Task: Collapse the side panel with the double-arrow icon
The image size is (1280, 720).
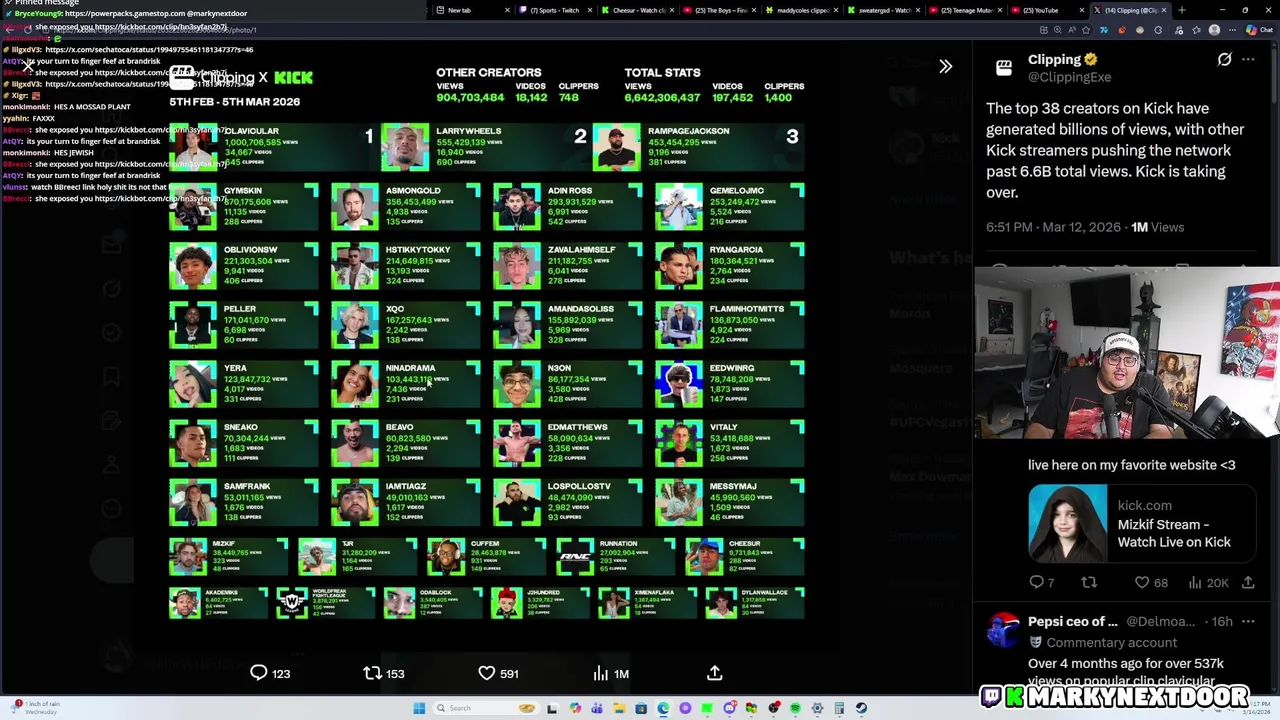Action: tap(945, 66)
